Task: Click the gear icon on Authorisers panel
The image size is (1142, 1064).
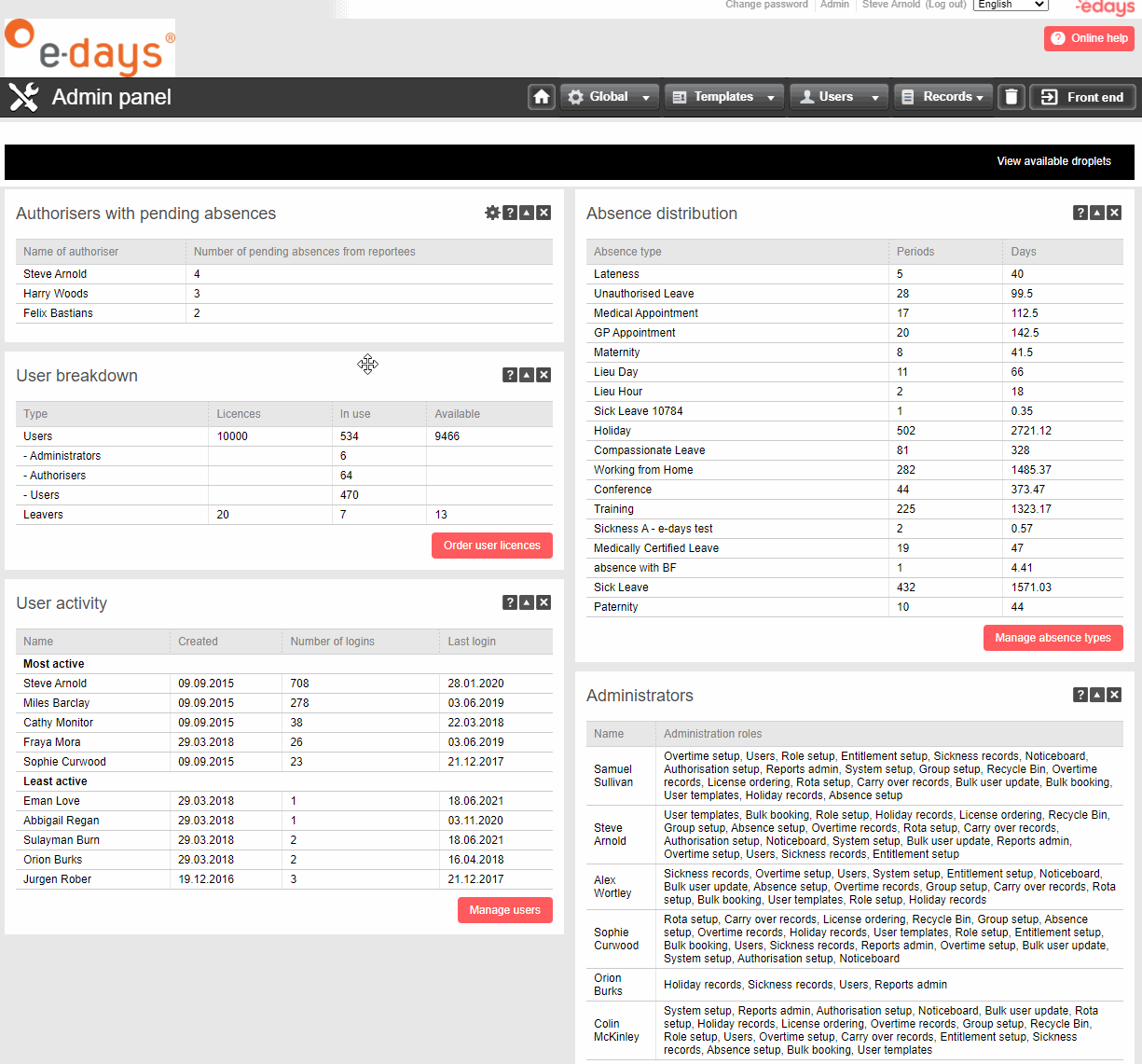Action: (x=492, y=213)
